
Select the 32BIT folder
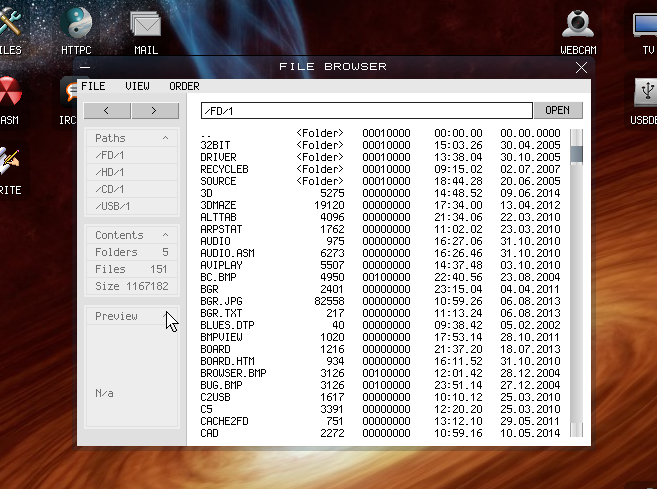click(380, 145)
